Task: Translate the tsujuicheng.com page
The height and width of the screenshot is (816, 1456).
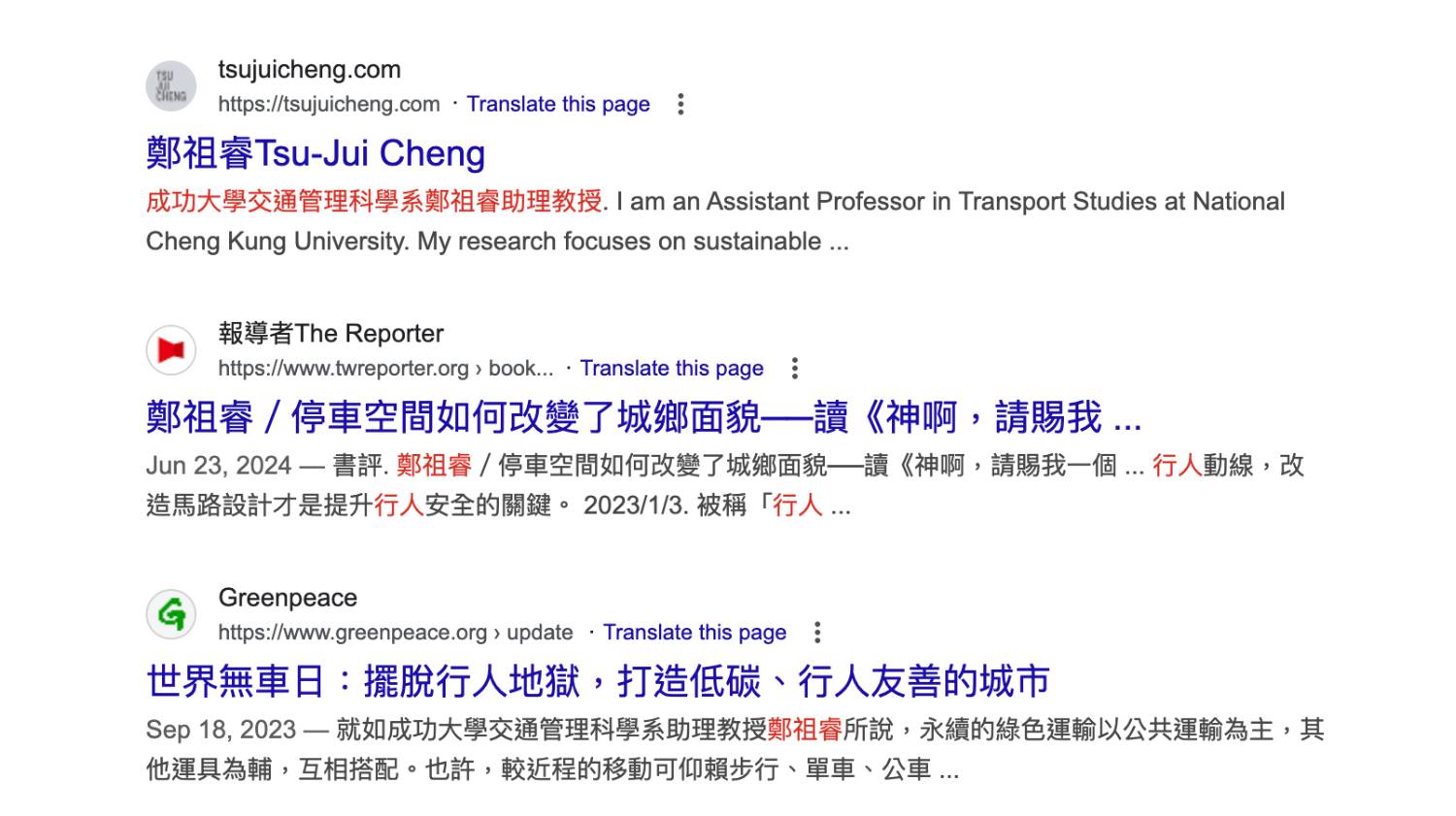Action: point(558,104)
